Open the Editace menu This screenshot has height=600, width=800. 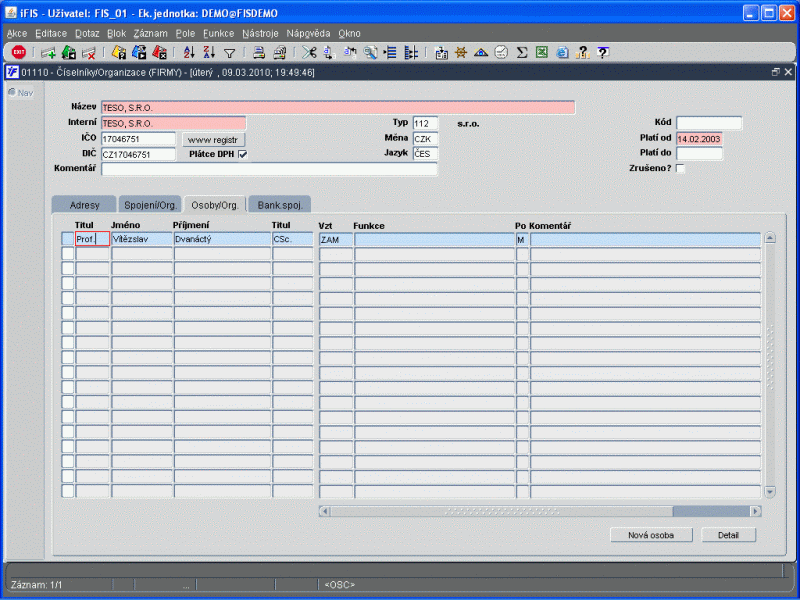51,34
